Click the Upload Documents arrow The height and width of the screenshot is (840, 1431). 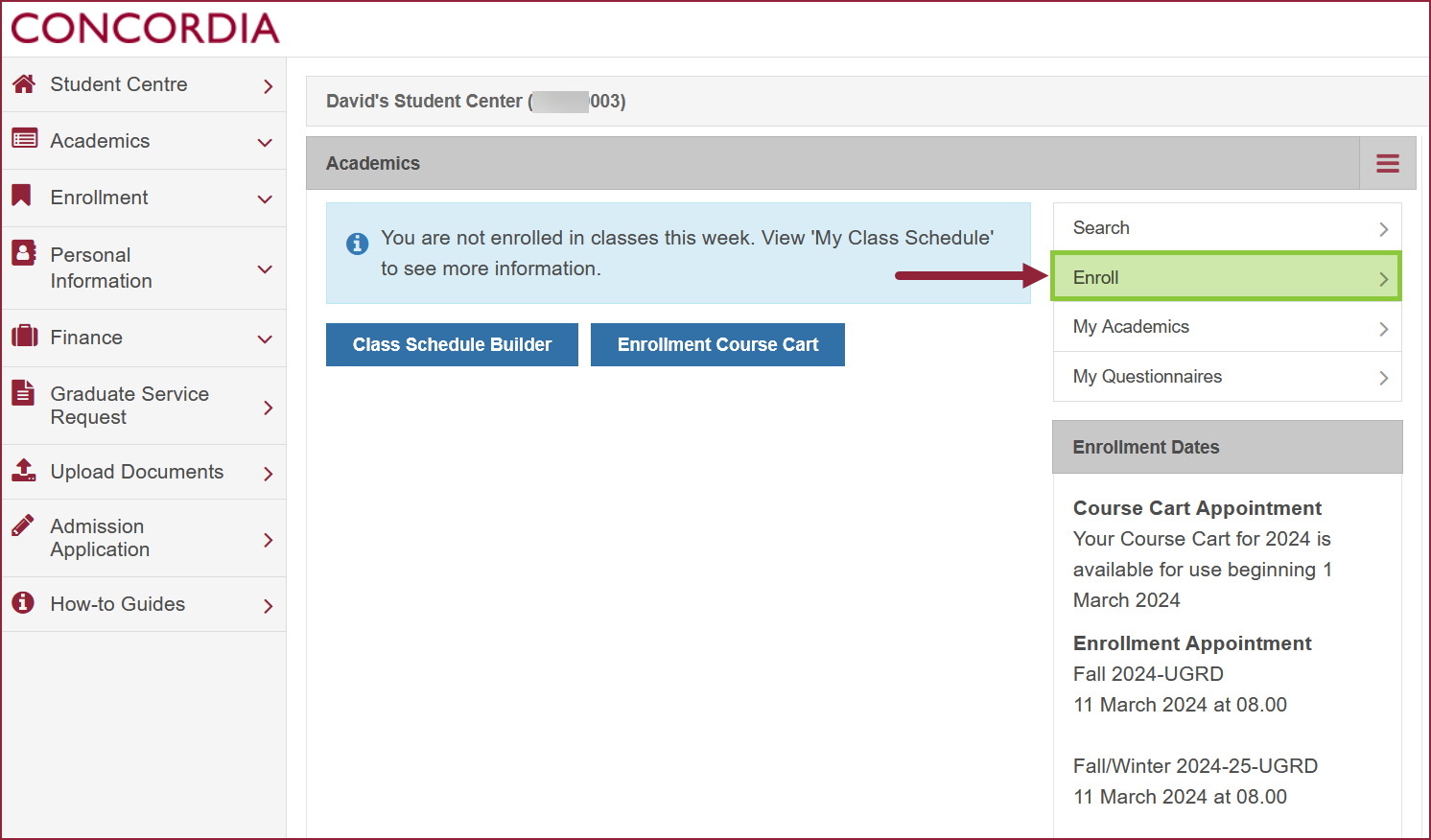[268, 474]
